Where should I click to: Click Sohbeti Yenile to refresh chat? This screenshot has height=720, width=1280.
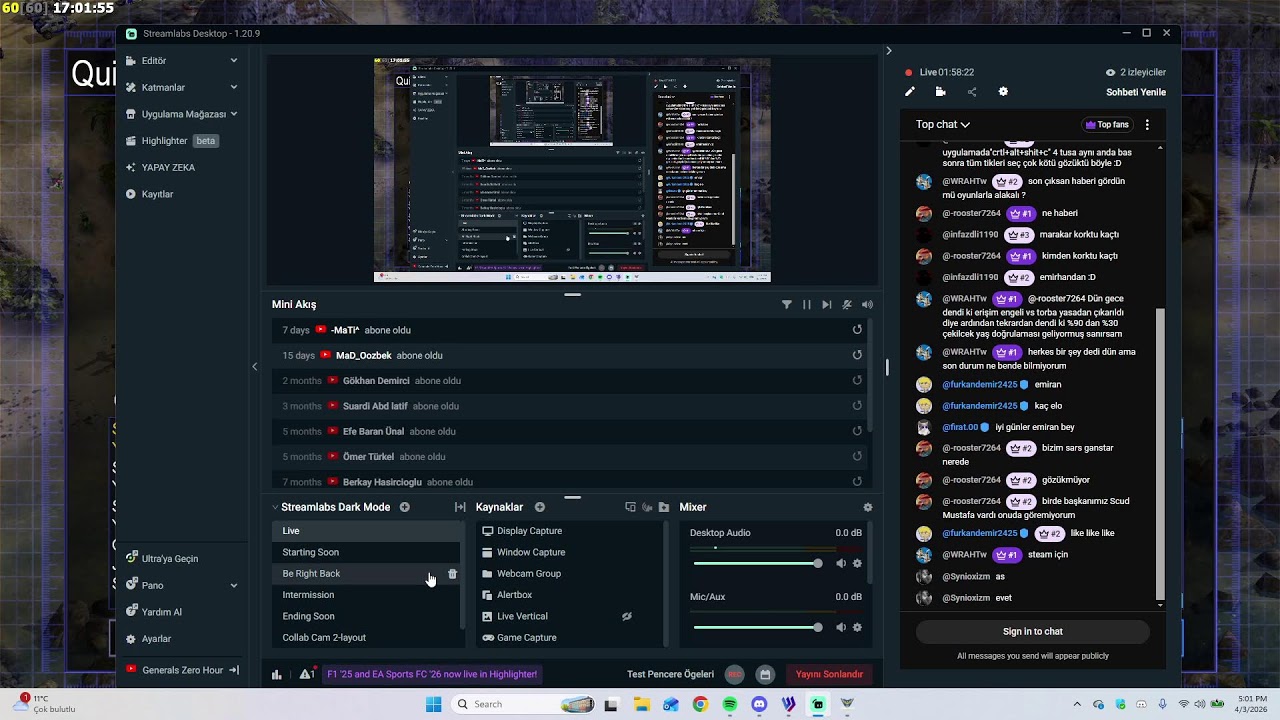coord(1136,92)
